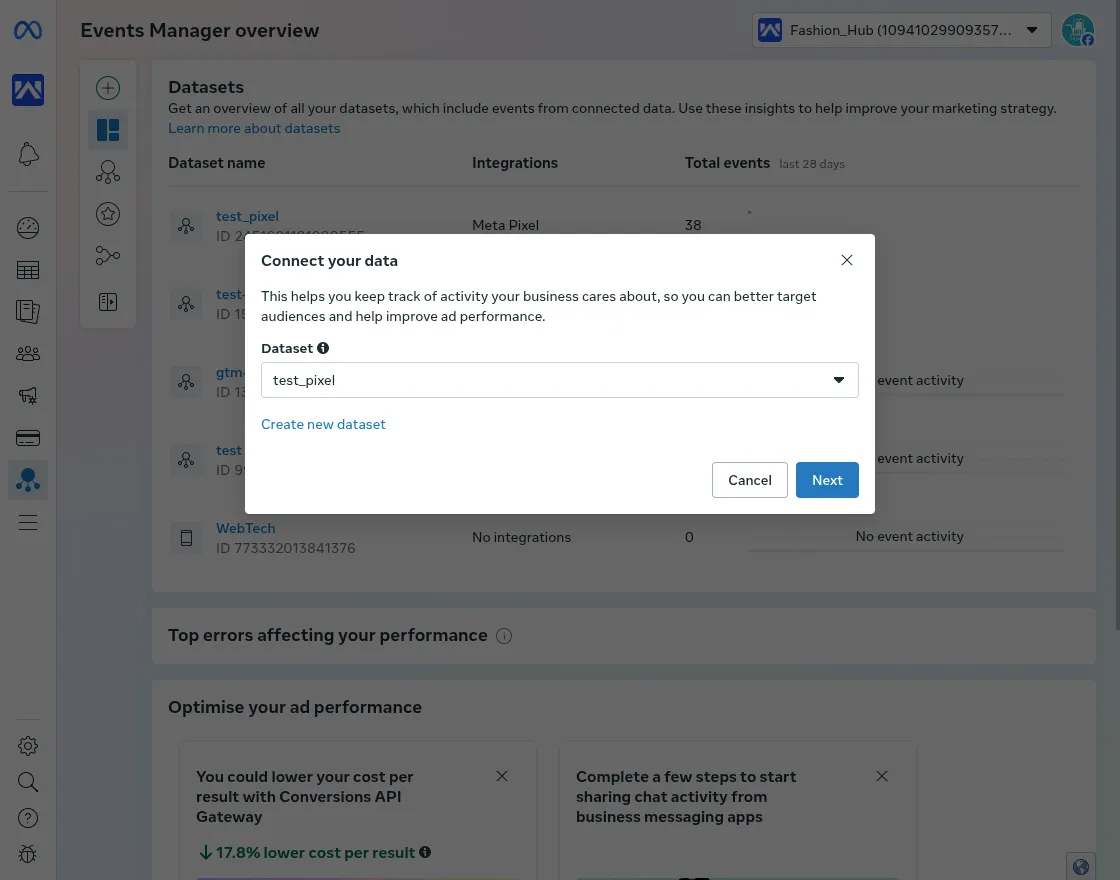1120x880 pixels.
Task: Click the Cancel button
Action: click(749, 480)
